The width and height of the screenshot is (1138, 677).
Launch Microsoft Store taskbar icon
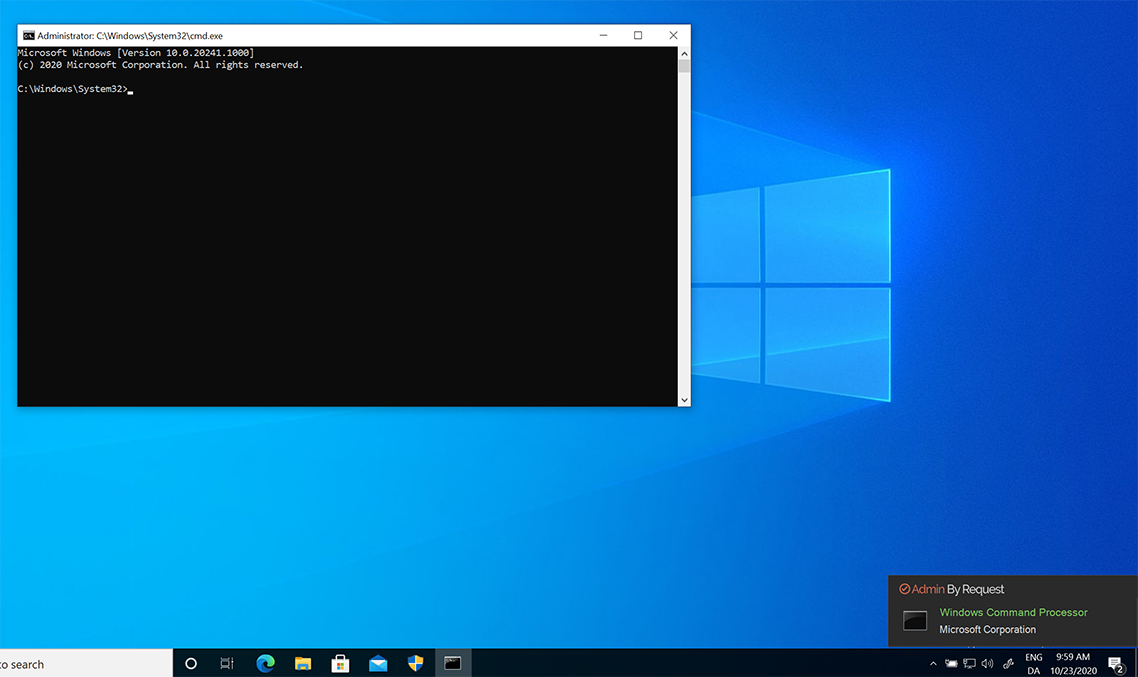(x=340, y=663)
